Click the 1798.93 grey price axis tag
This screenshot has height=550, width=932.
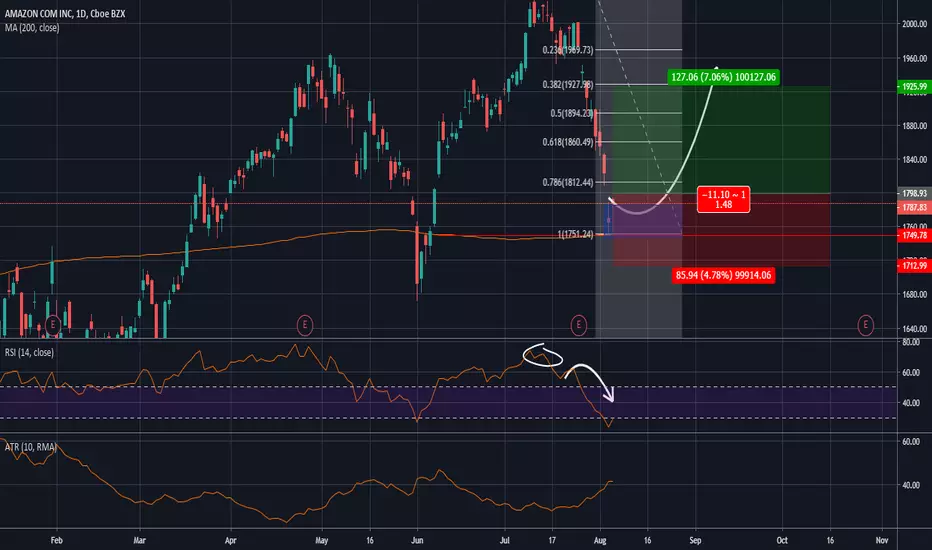[x=914, y=193]
